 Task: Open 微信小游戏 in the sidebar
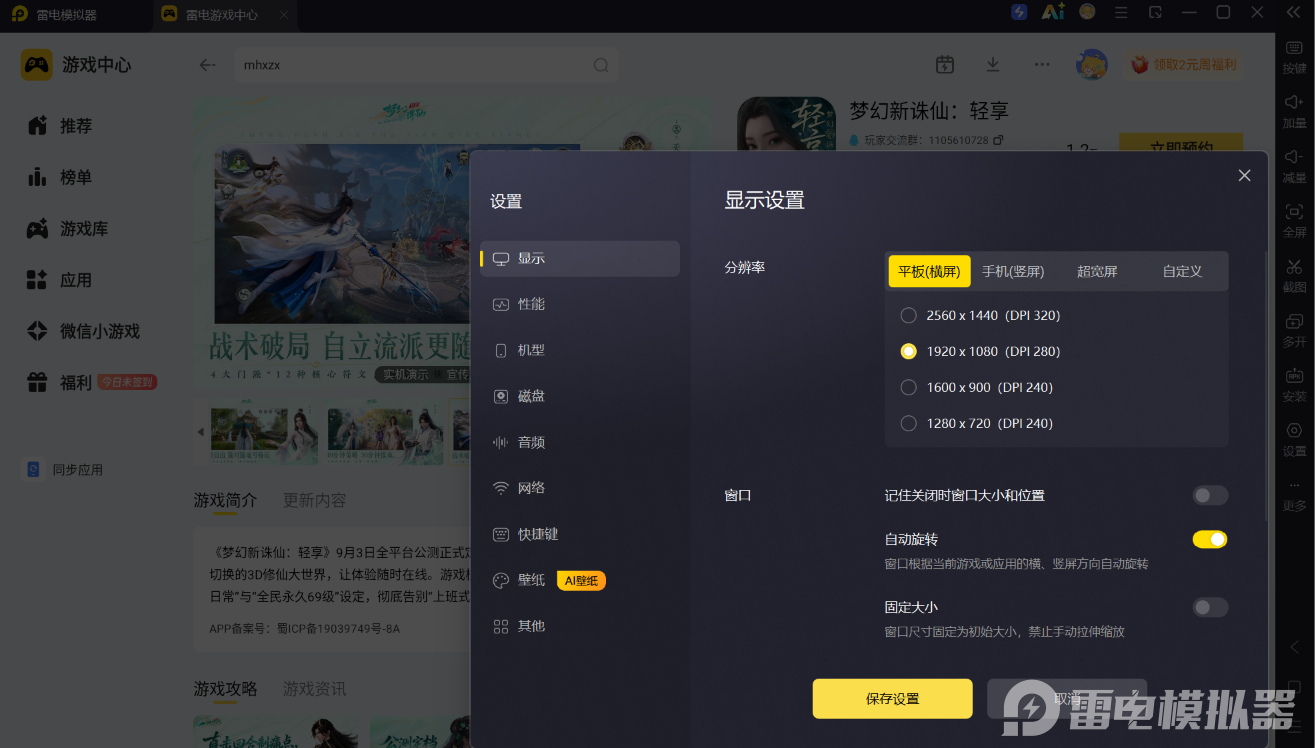(83, 331)
